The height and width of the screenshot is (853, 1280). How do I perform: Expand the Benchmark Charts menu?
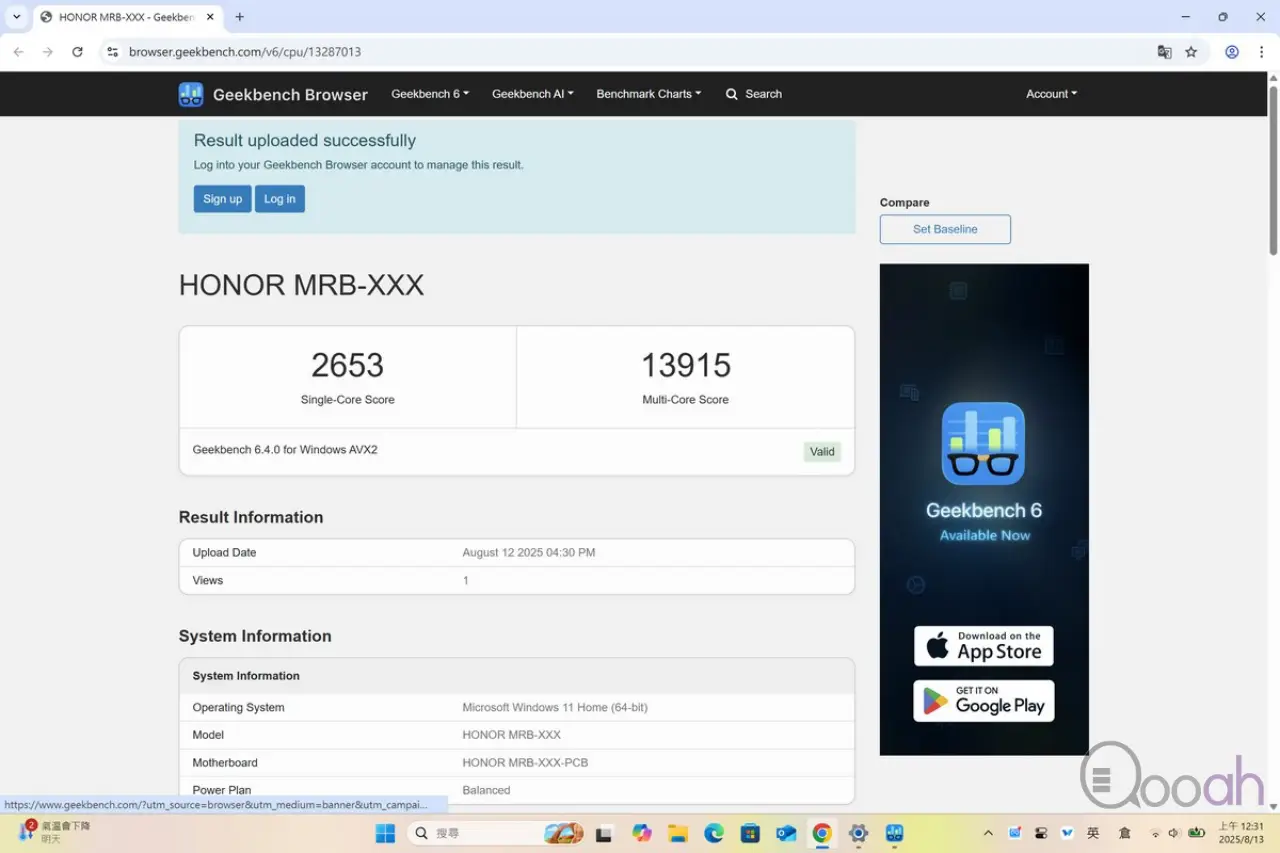click(x=649, y=94)
